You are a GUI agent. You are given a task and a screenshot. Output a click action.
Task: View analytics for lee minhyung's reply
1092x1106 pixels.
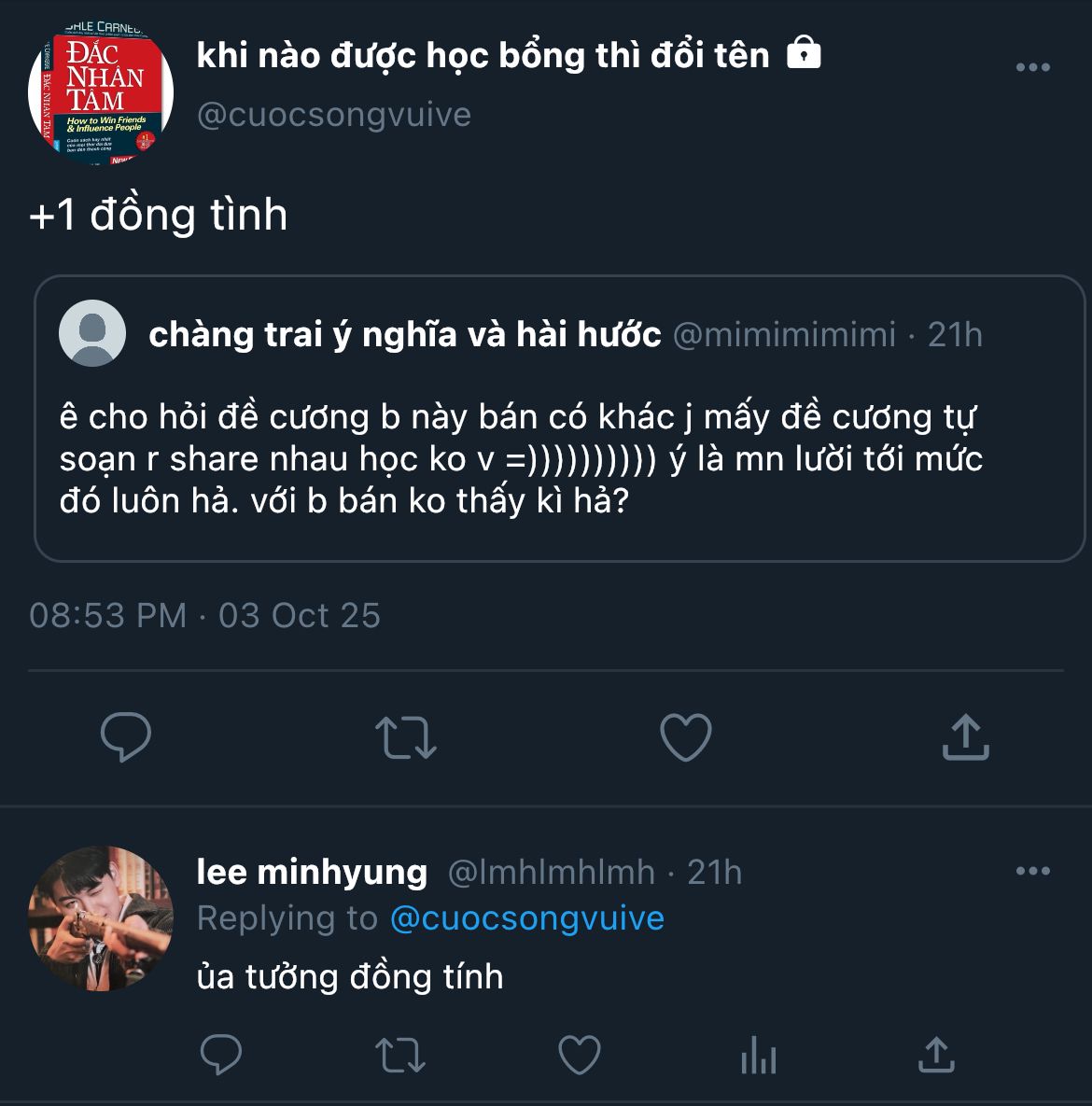click(x=758, y=1055)
